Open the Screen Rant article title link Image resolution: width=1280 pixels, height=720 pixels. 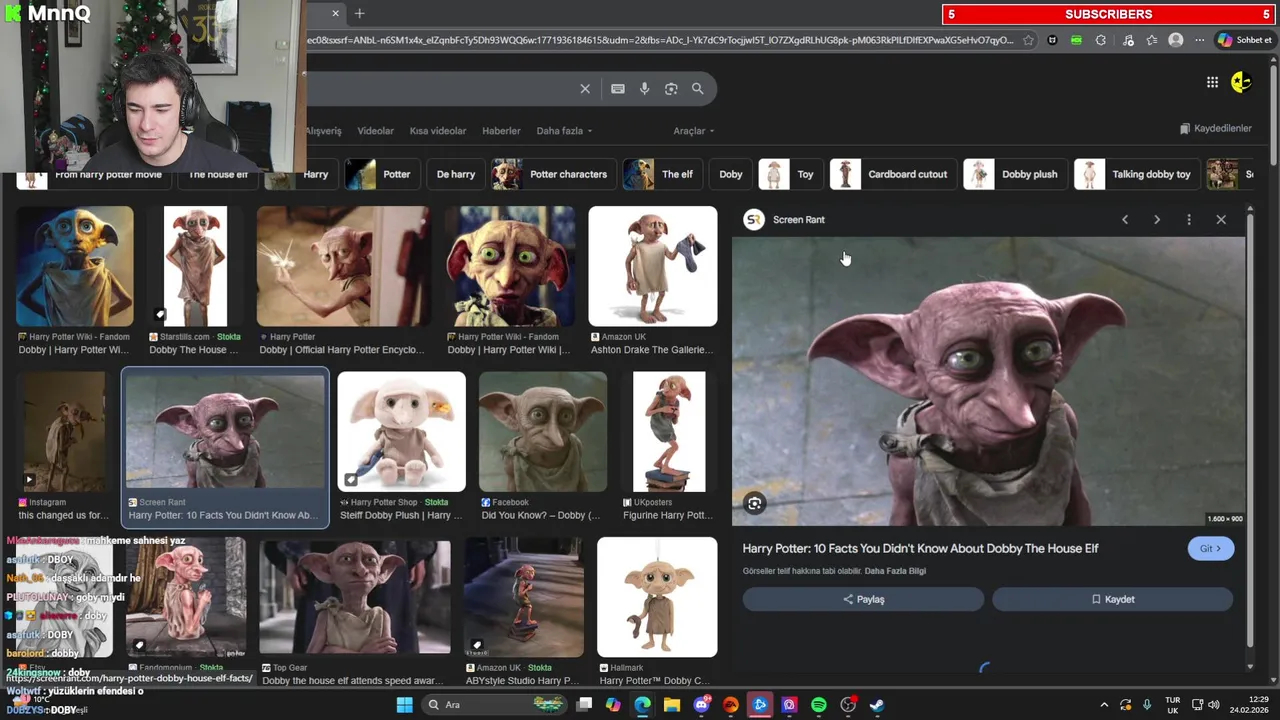[920, 548]
